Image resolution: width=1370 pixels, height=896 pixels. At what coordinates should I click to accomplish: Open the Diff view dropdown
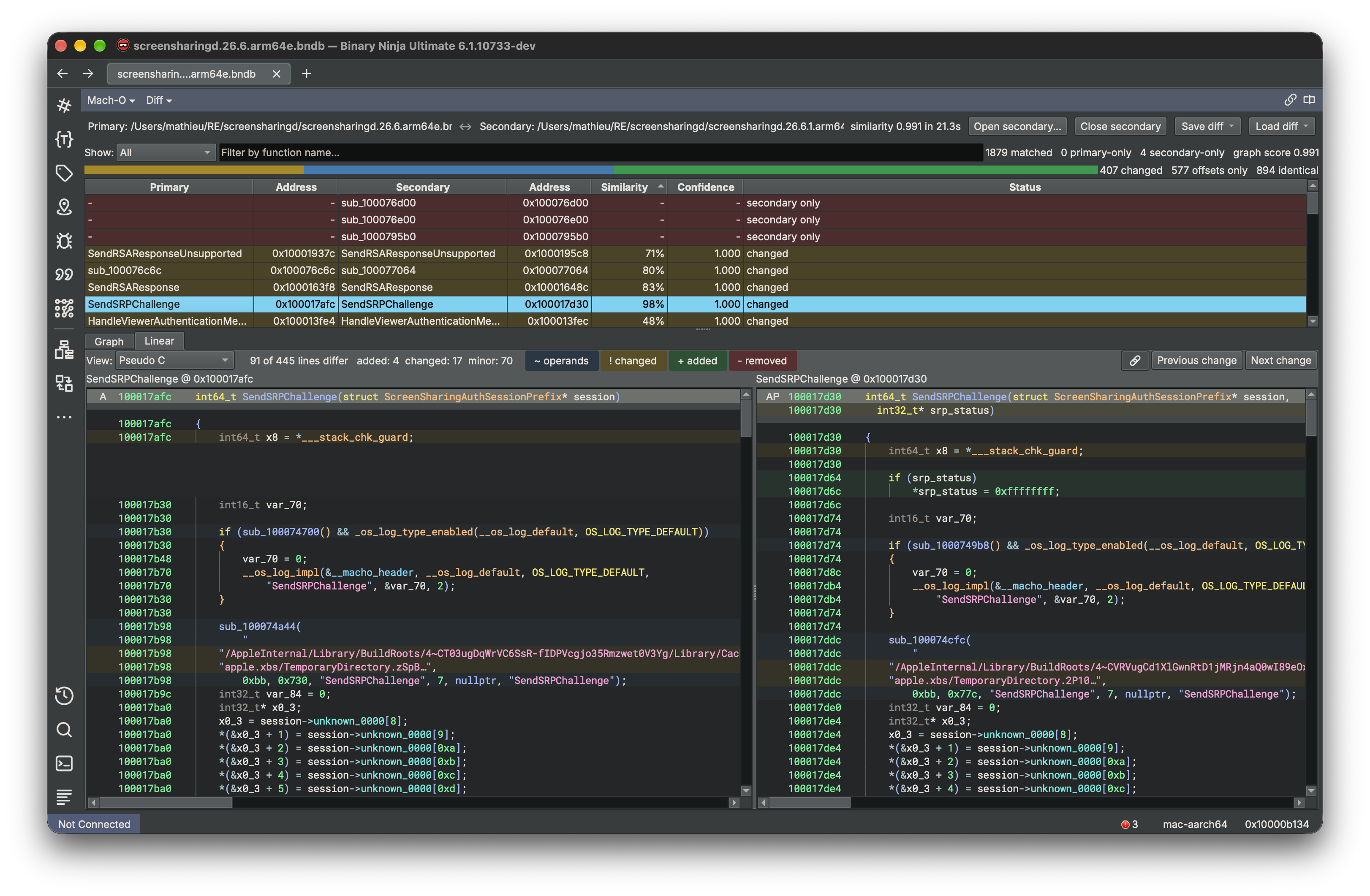[159, 100]
